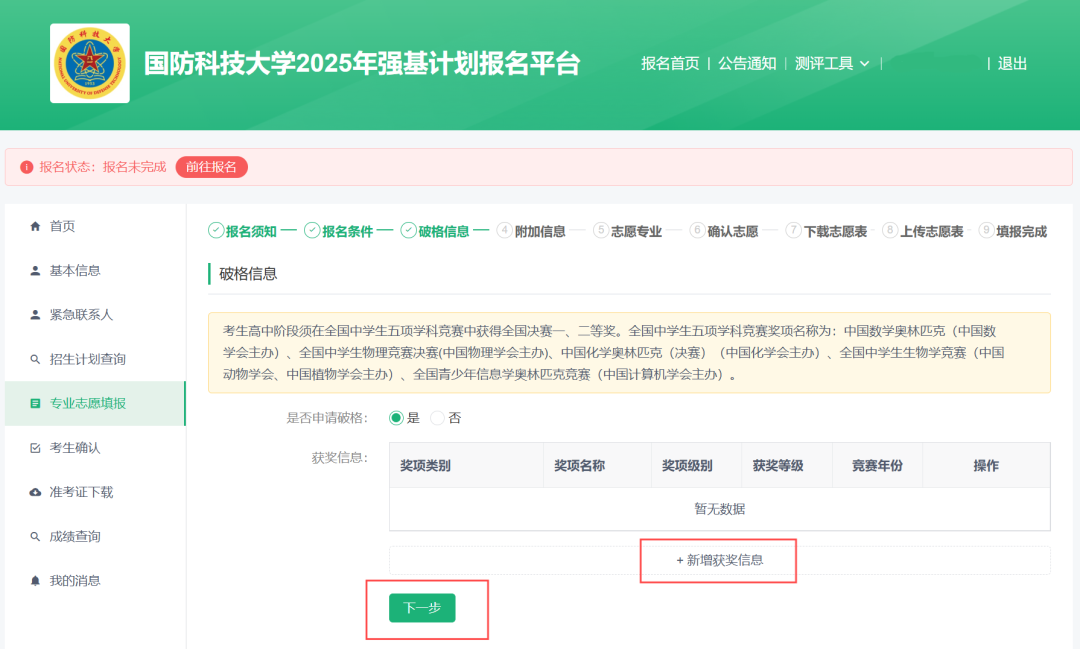Click the check circle of step 报名条件

pyautogui.click(x=312, y=231)
